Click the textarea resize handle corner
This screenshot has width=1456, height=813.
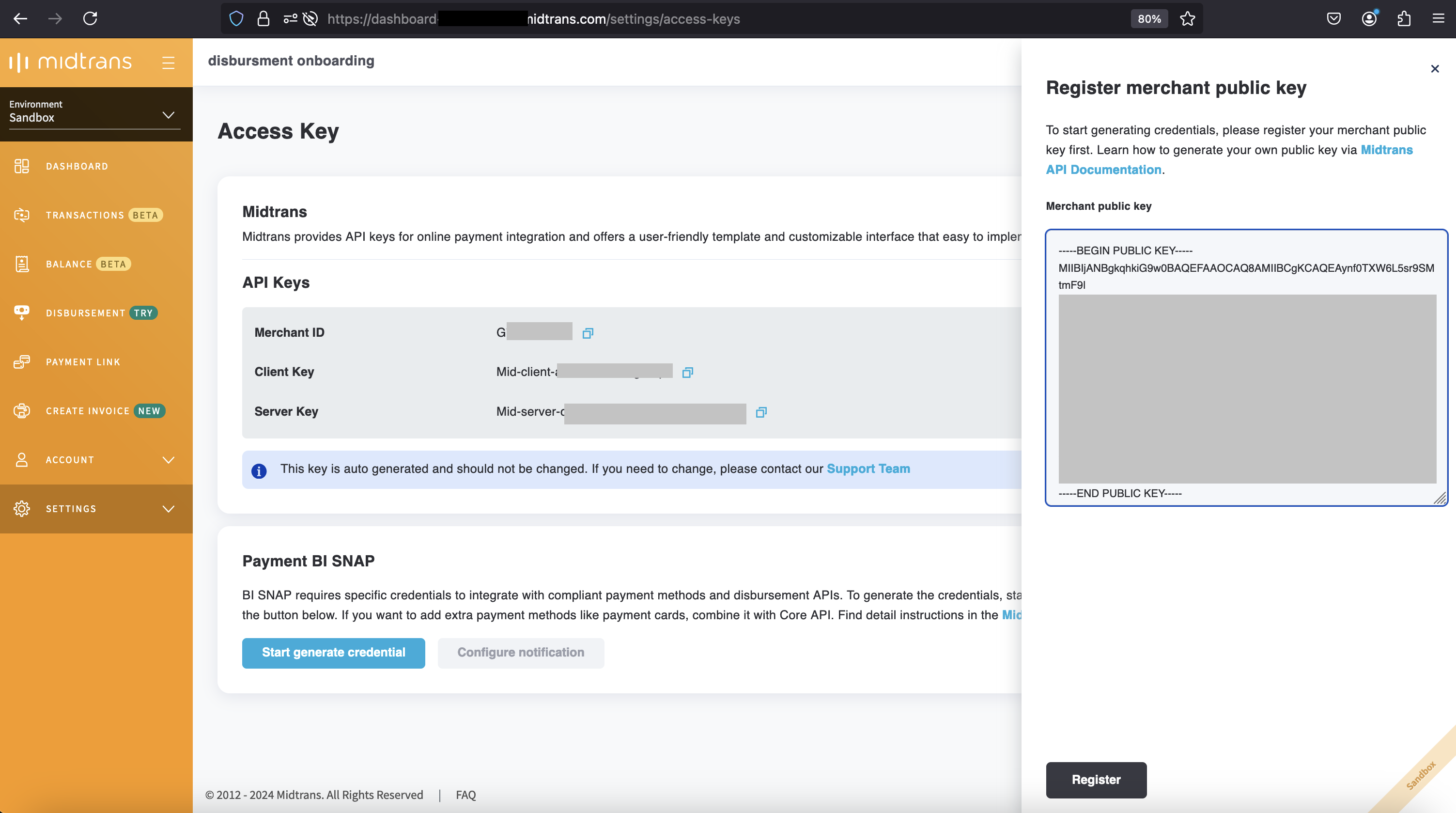tap(1440, 498)
